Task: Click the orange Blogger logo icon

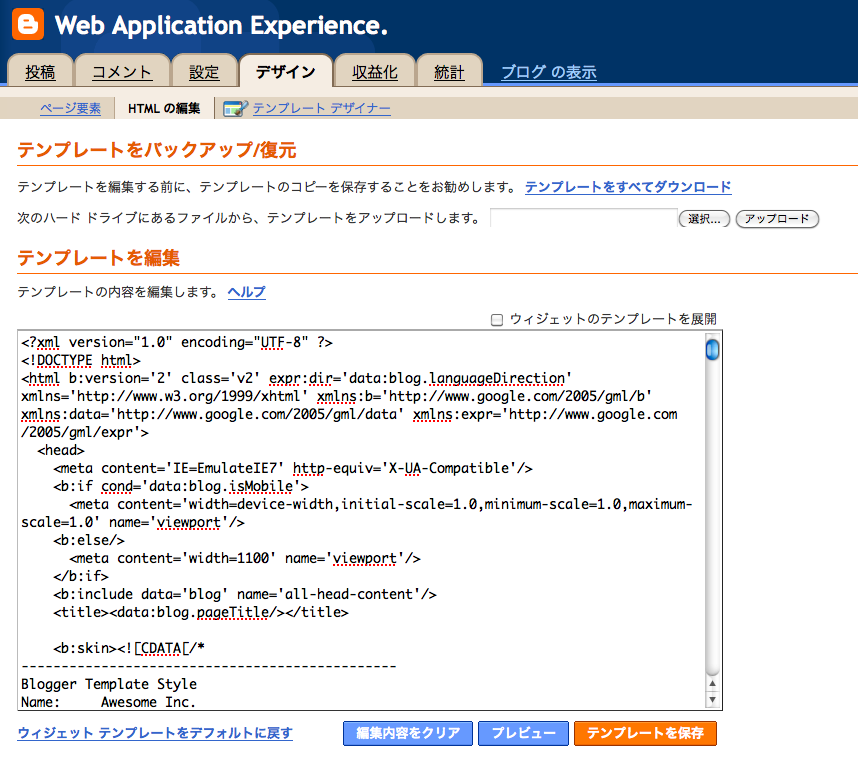Action: pos(28,24)
